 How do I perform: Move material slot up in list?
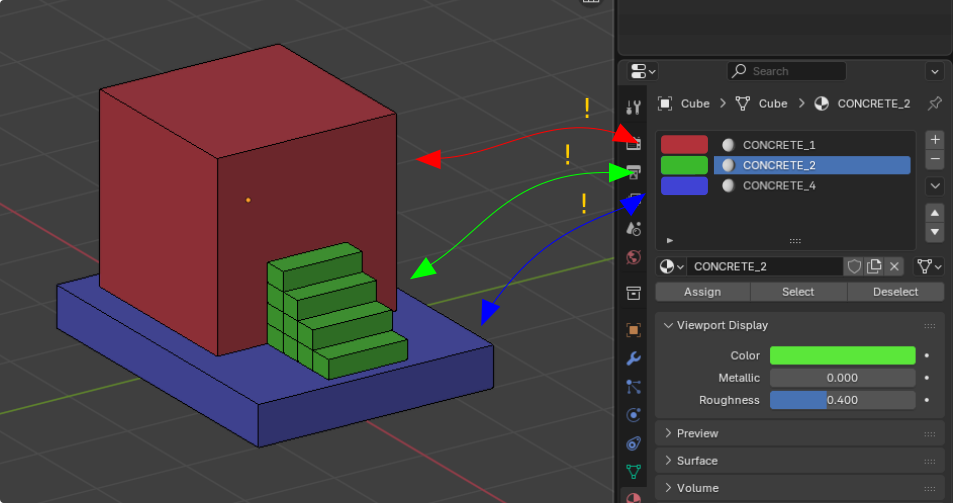(x=935, y=213)
